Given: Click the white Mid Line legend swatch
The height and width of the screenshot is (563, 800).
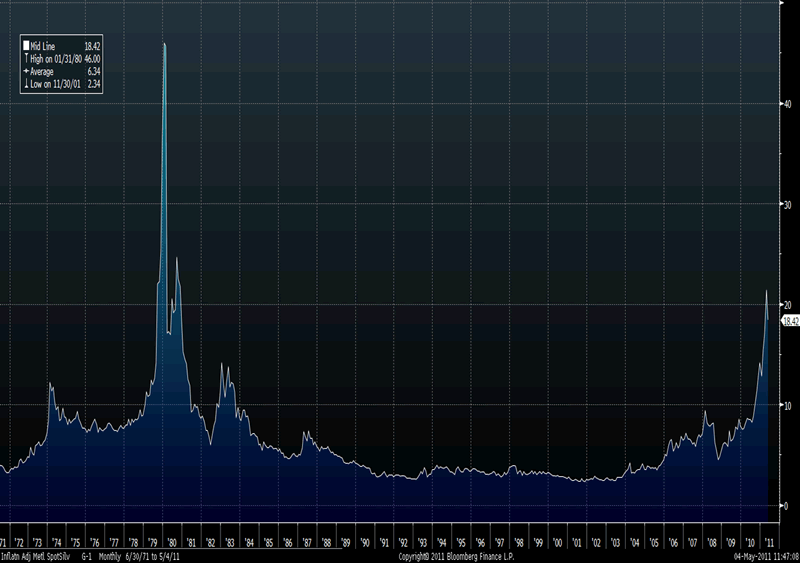Looking at the screenshot, I should tap(27, 47).
